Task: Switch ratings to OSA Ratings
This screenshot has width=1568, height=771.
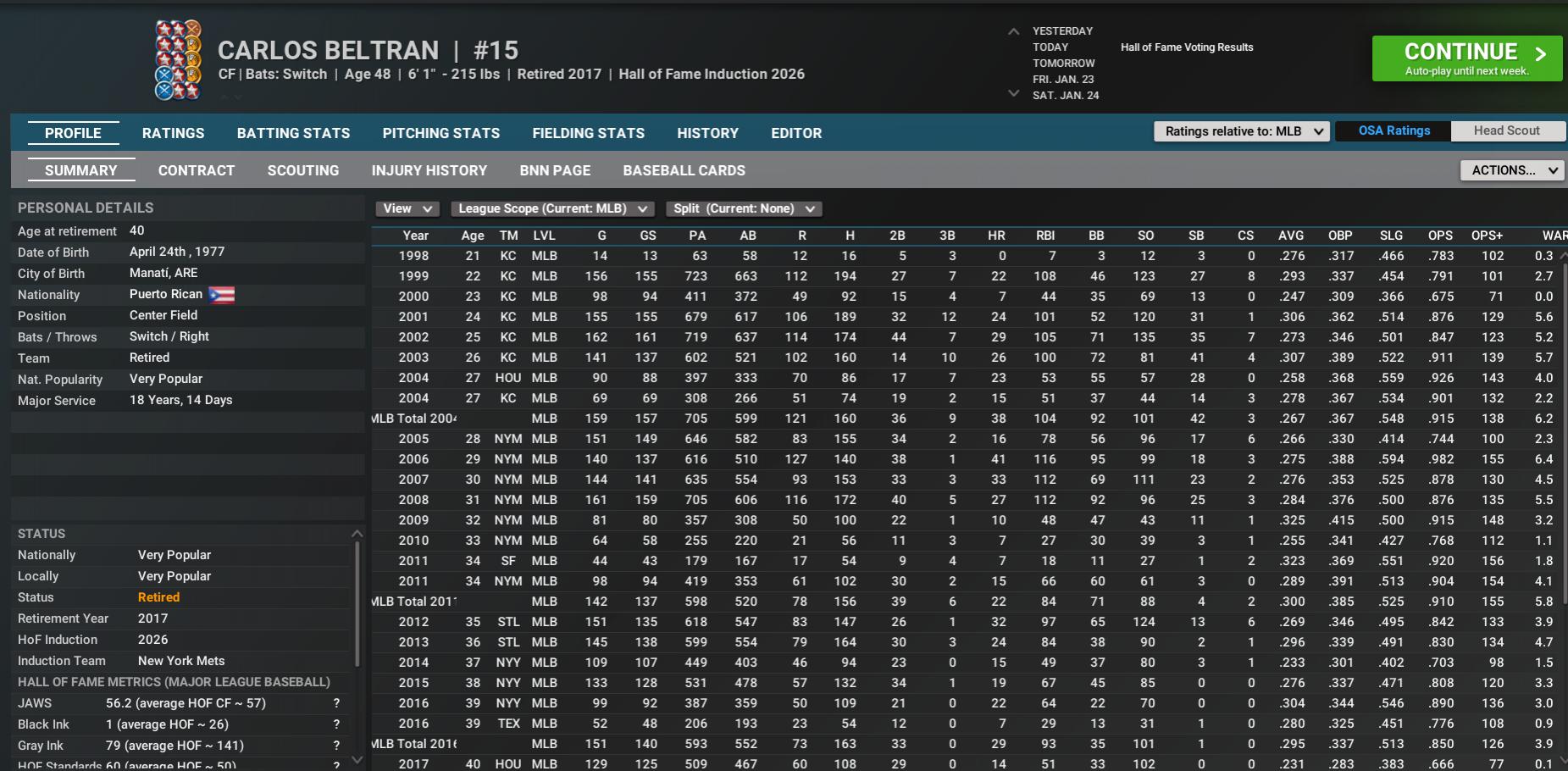Action: 1393,130
